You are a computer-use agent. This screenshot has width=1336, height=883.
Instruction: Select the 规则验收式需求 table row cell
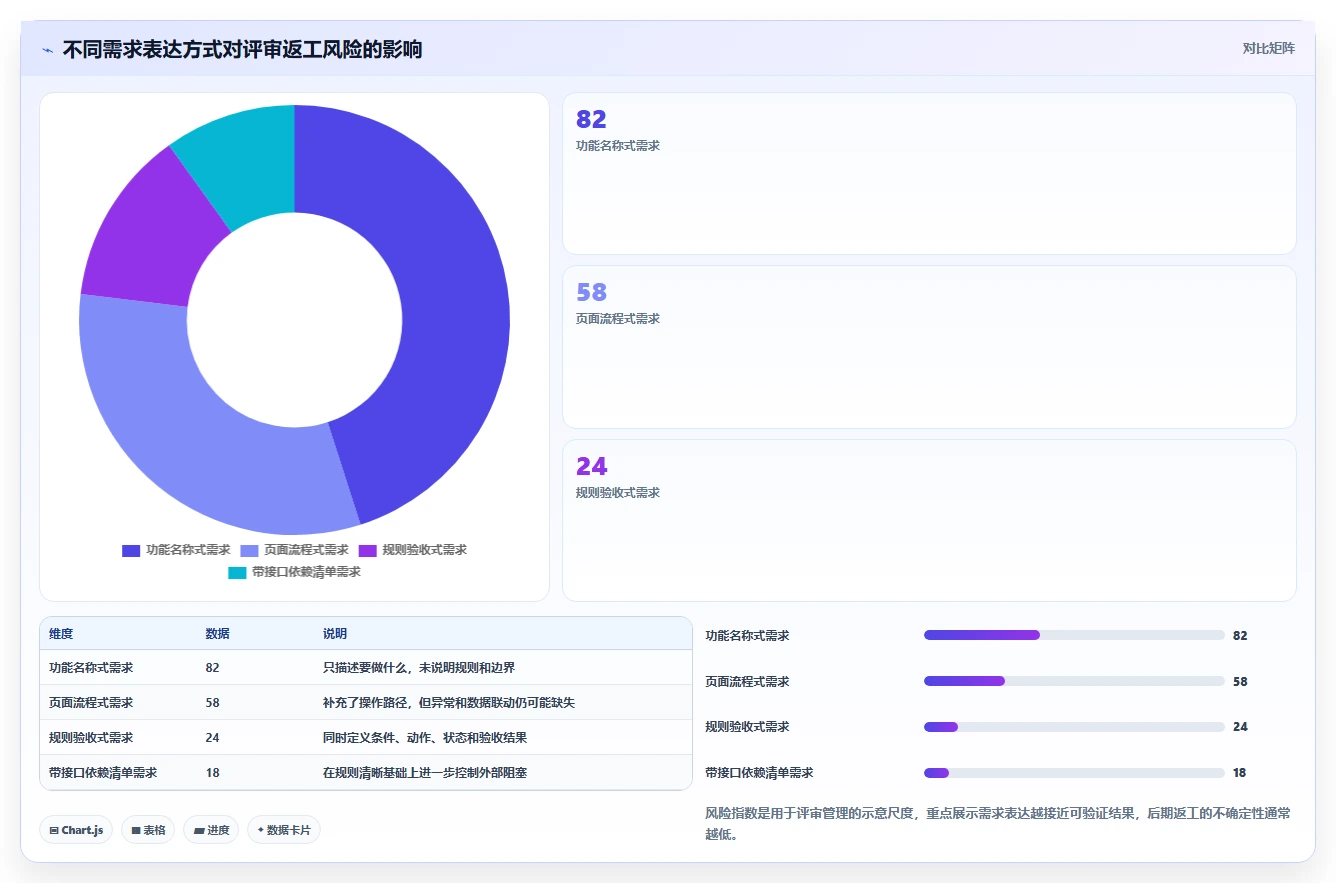(91, 738)
